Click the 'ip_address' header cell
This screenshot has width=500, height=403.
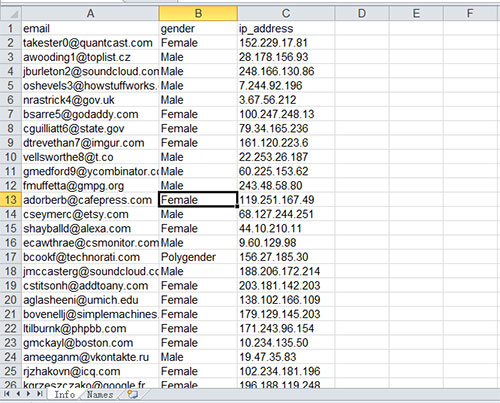[286, 28]
